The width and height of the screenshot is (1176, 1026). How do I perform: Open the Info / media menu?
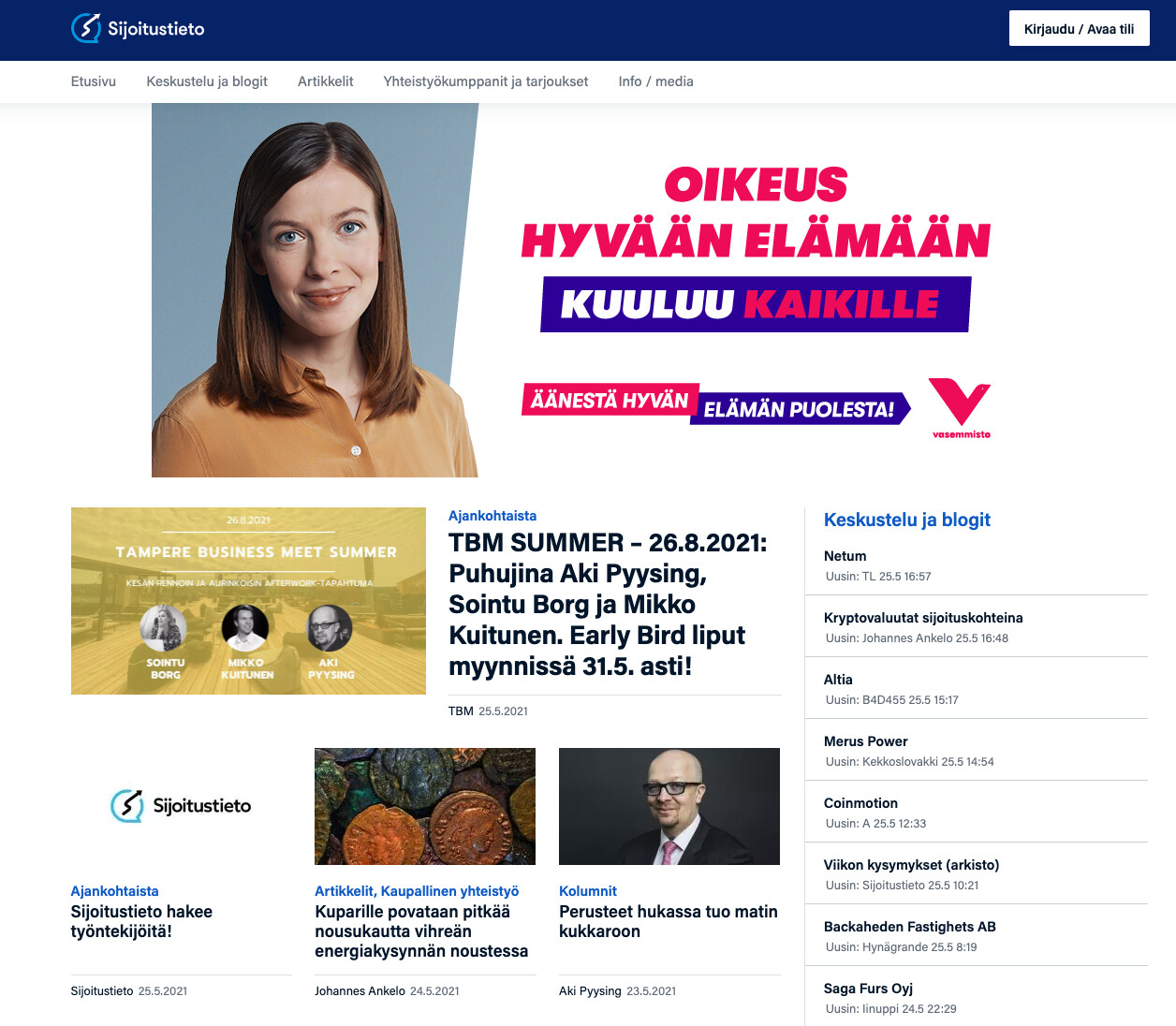coord(655,81)
